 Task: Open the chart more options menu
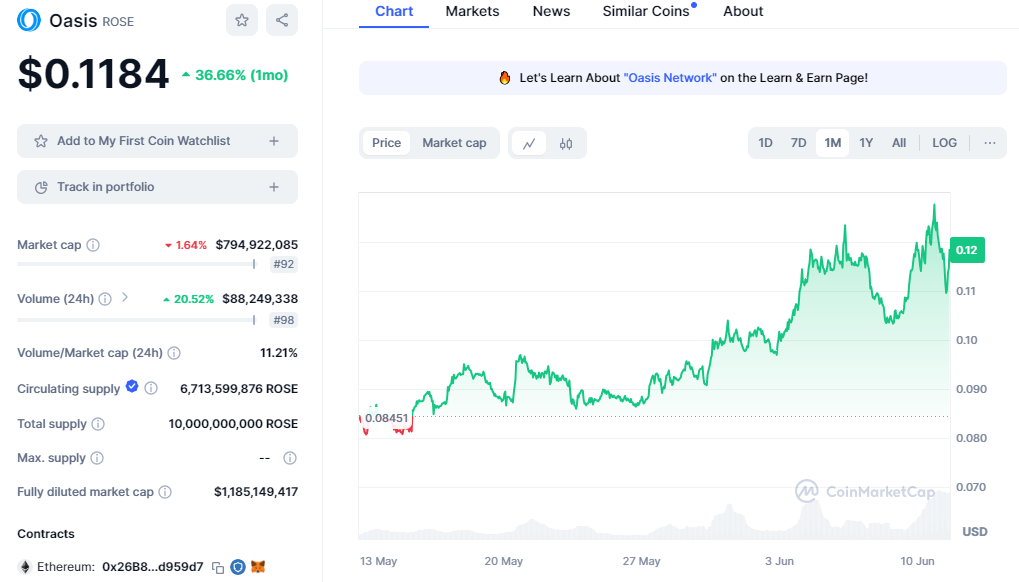[x=989, y=143]
